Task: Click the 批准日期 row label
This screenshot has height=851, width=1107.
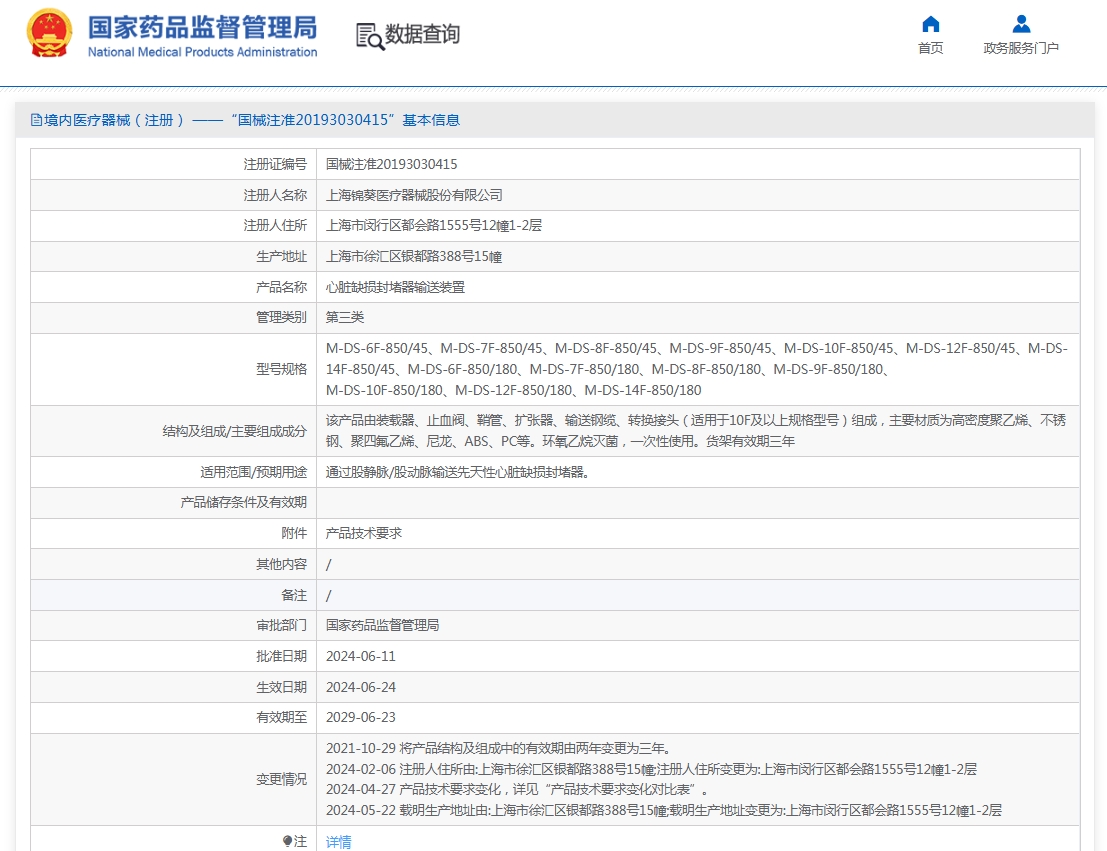Action: click(281, 657)
